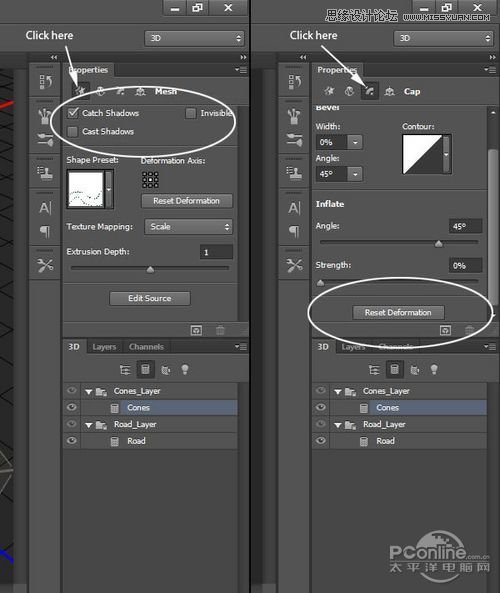
Task: Select Cap properties icon in left panel
Action: [120, 91]
